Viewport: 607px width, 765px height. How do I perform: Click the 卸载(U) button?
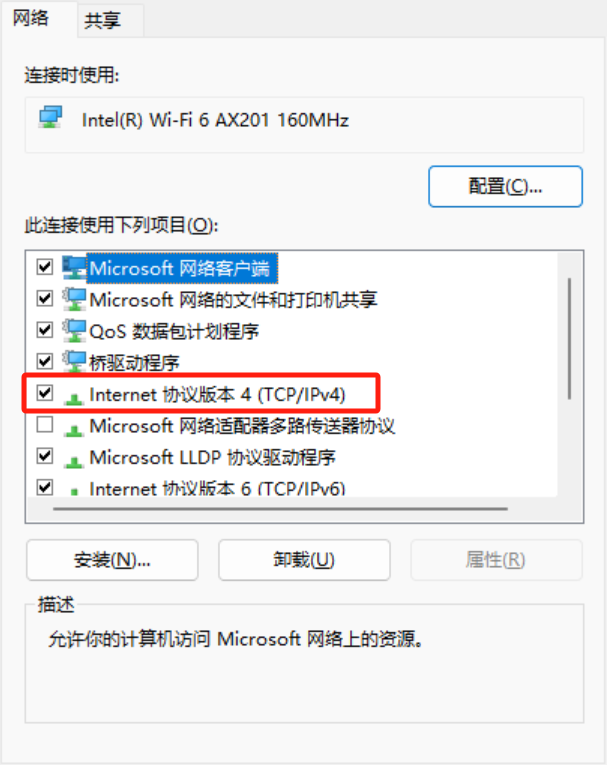[304, 560]
